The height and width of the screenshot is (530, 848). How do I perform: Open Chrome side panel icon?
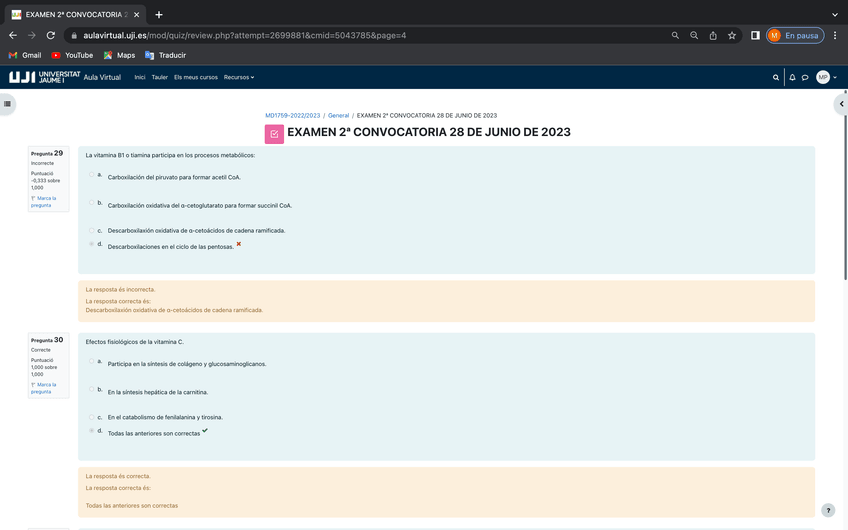pyautogui.click(x=755, y=35)
